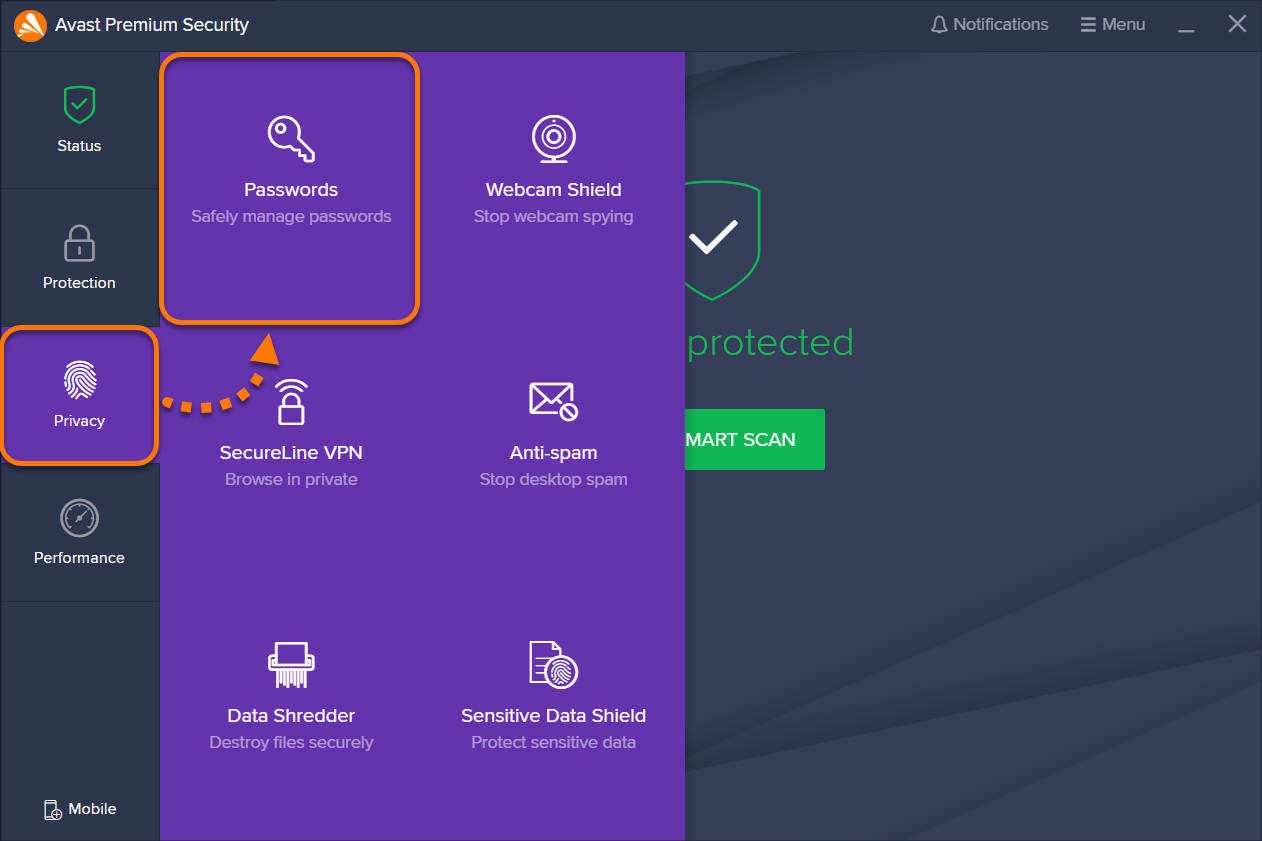This screenshot has height=841, width=1262.
Task: Click the "Stop desktop spam" text
Action: click(x=553, y=480)
